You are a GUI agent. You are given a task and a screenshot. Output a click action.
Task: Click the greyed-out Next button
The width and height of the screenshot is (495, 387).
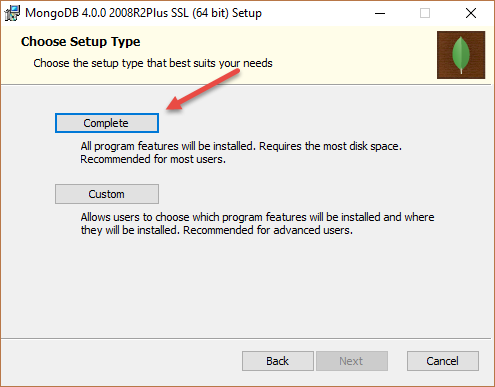point(352,361)
